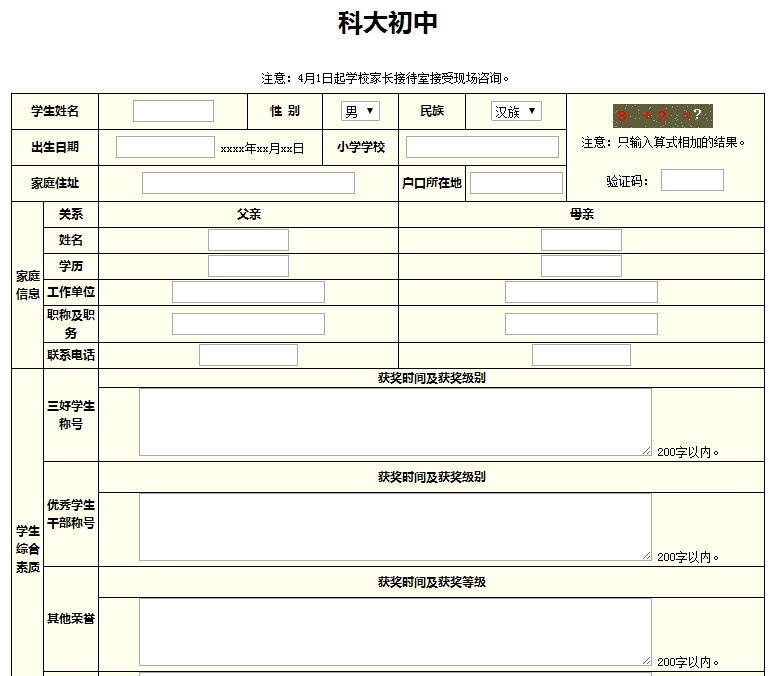
Task: Click the father's workplace (工作单位) input
Action: (x=248, y=292)
